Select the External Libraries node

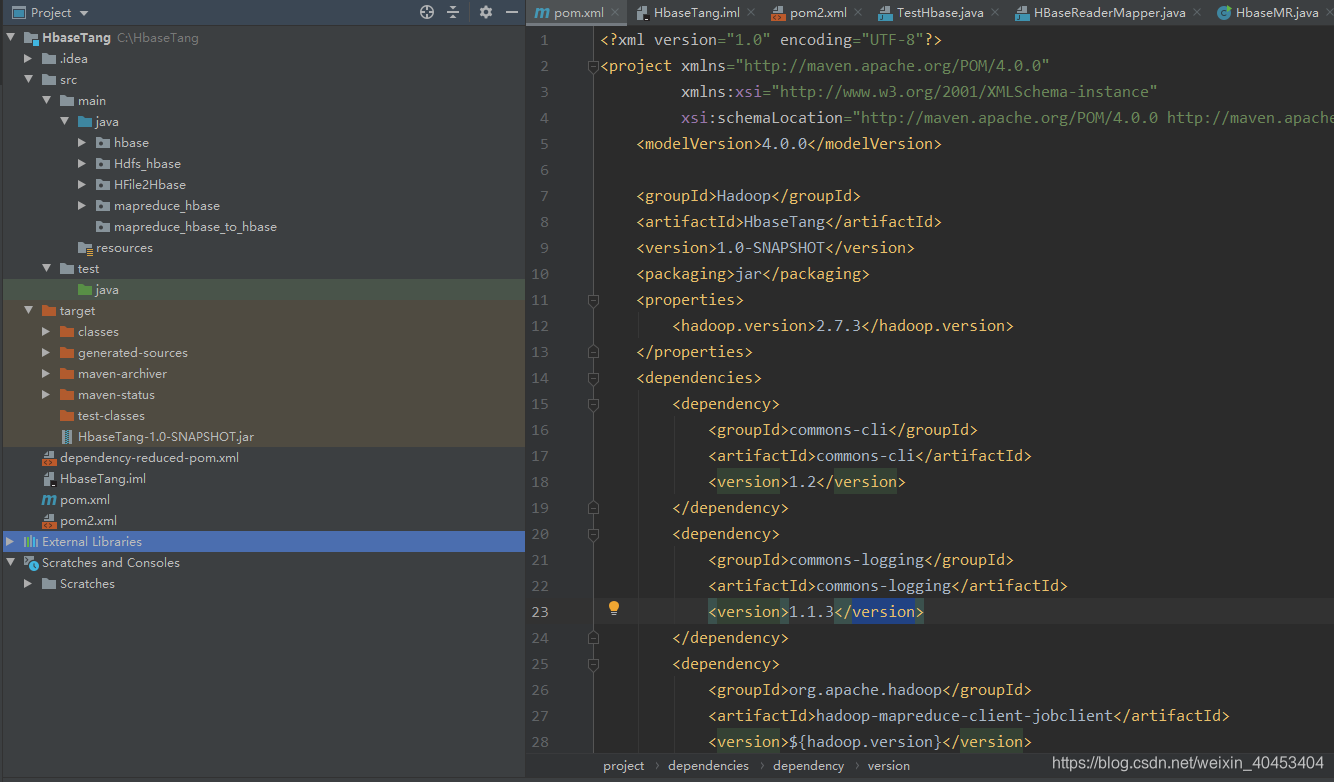(91, 542)
